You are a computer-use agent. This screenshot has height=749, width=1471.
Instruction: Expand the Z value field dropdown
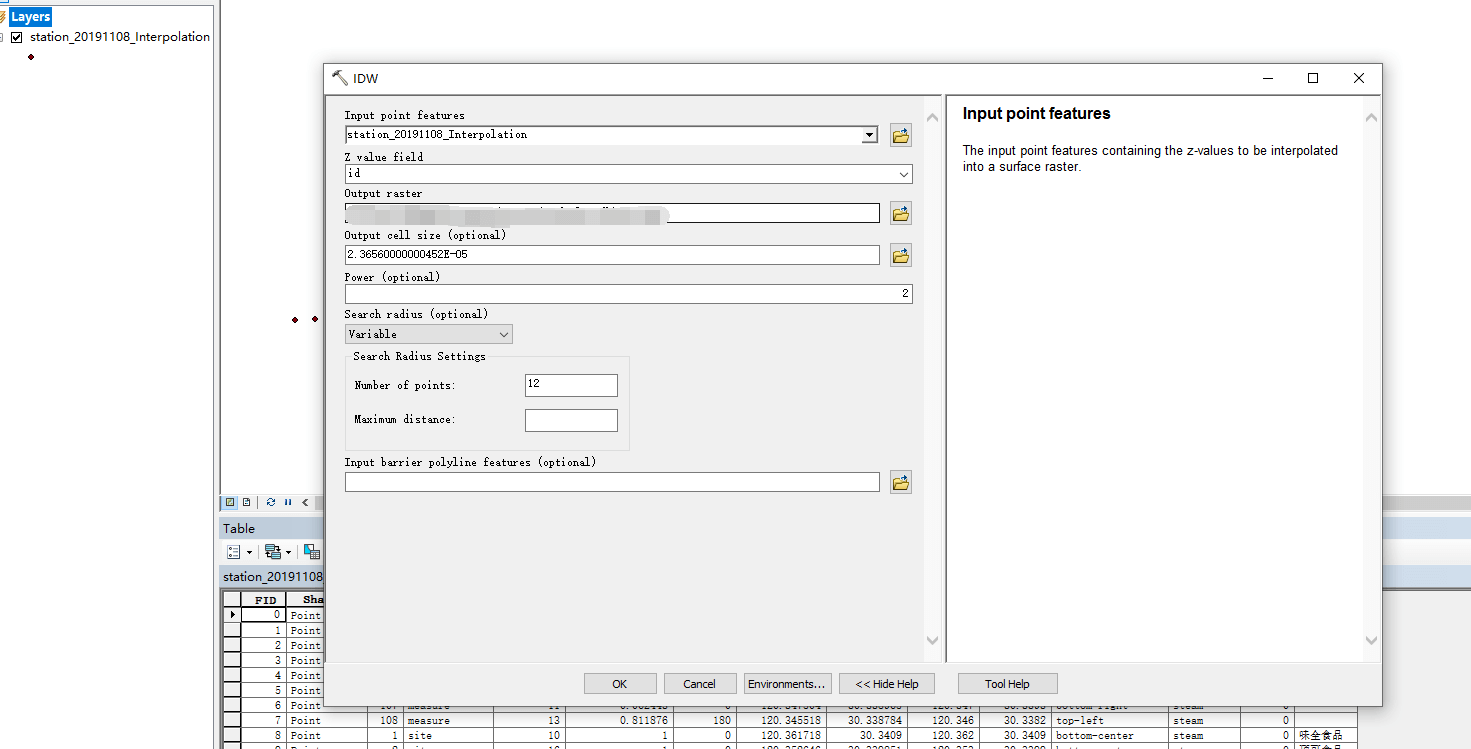(x=903, y=174)
